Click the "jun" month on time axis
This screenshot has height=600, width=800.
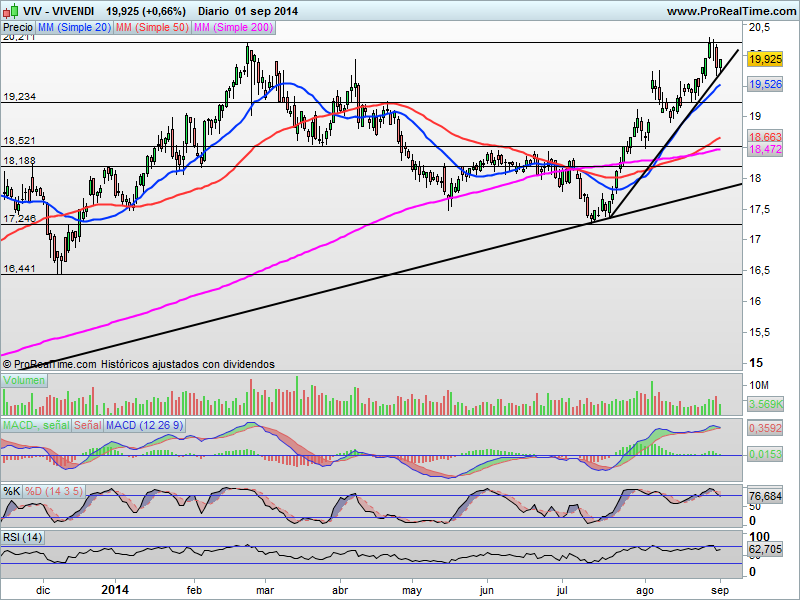click(487, 591)
